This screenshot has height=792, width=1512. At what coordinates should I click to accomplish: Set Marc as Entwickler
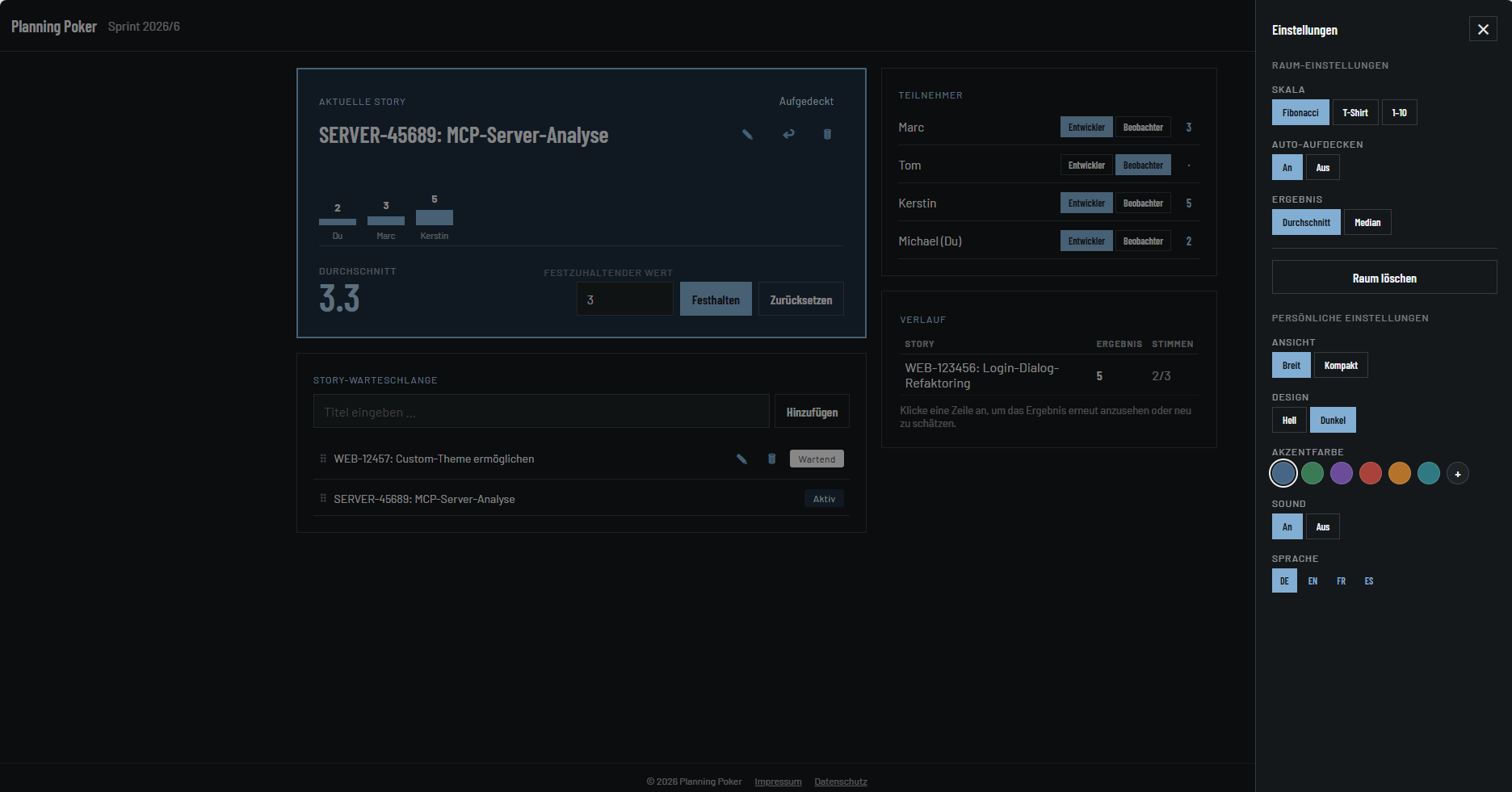[x=1086, y=127]
